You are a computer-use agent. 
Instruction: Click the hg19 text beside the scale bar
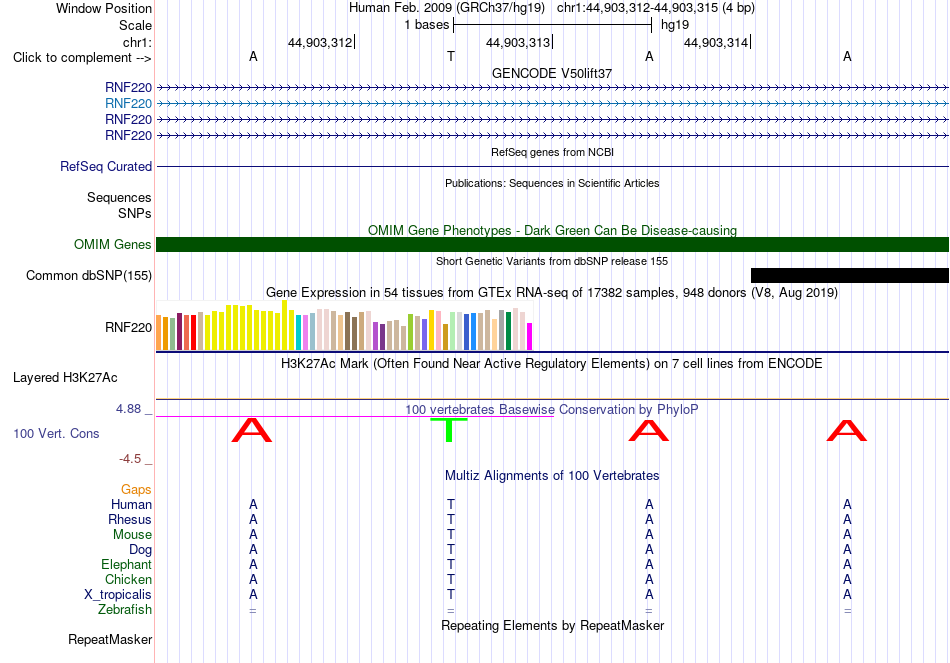[x=675, y=25]
